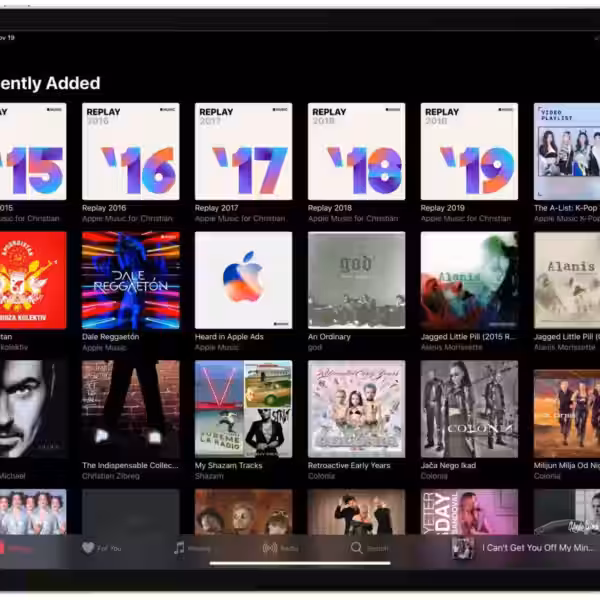This screenshot has width=600, height=600.
Task: Select the An Ordinary album cover by god
Action: pyautogui.click(x=356, y=280)
